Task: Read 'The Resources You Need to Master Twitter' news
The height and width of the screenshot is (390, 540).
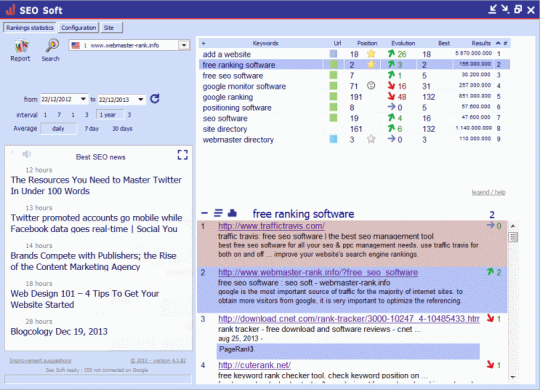Action: 96,185
